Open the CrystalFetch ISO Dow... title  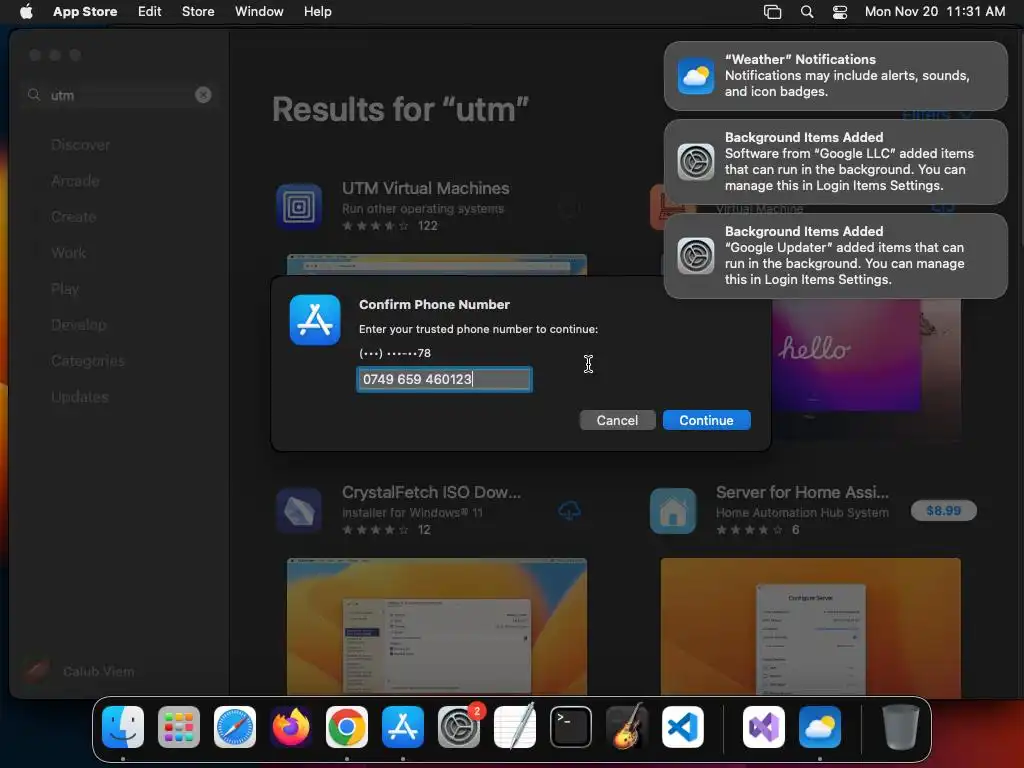click(431, 492)
